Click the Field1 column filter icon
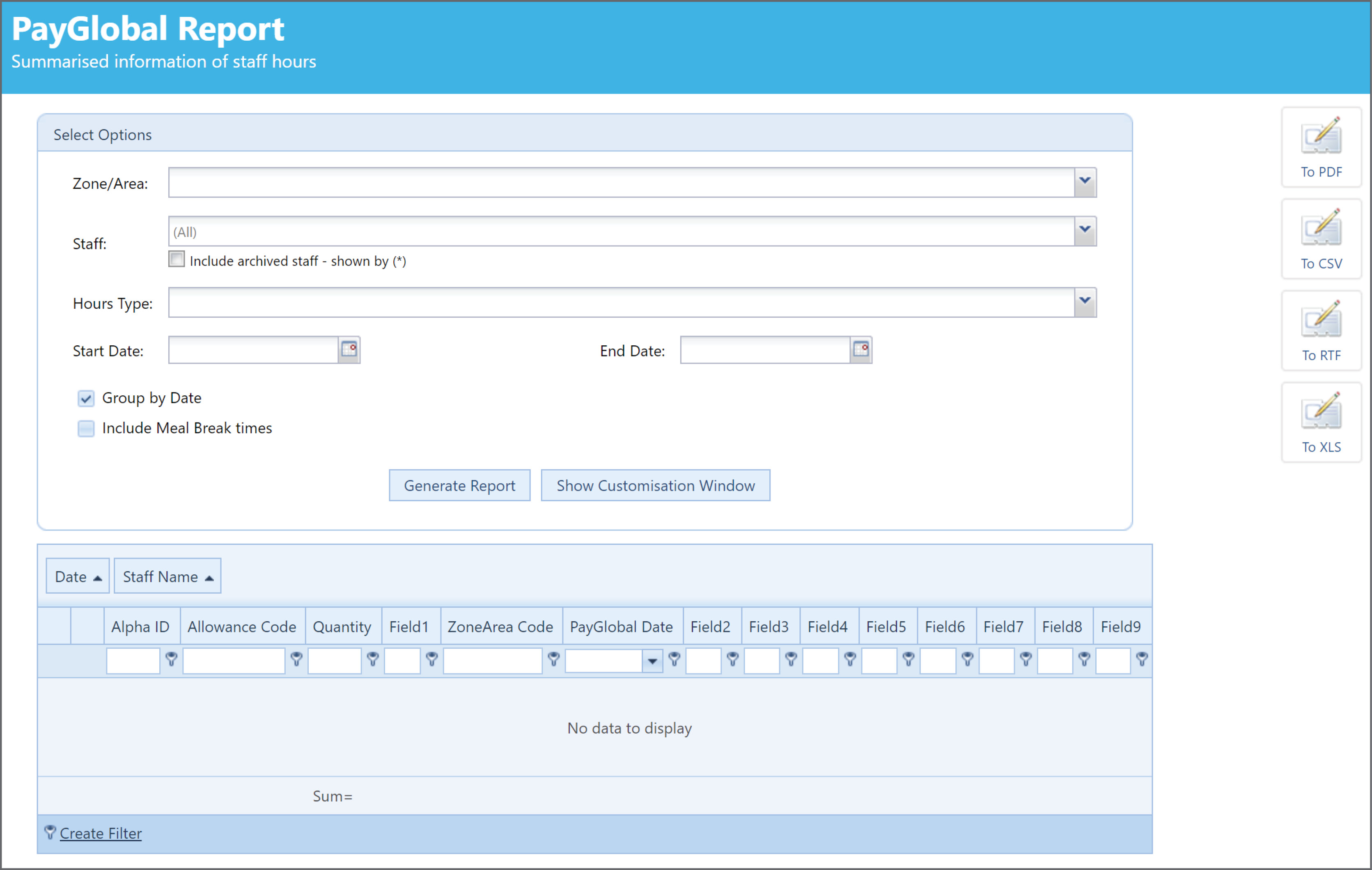 tap(431, 660)
